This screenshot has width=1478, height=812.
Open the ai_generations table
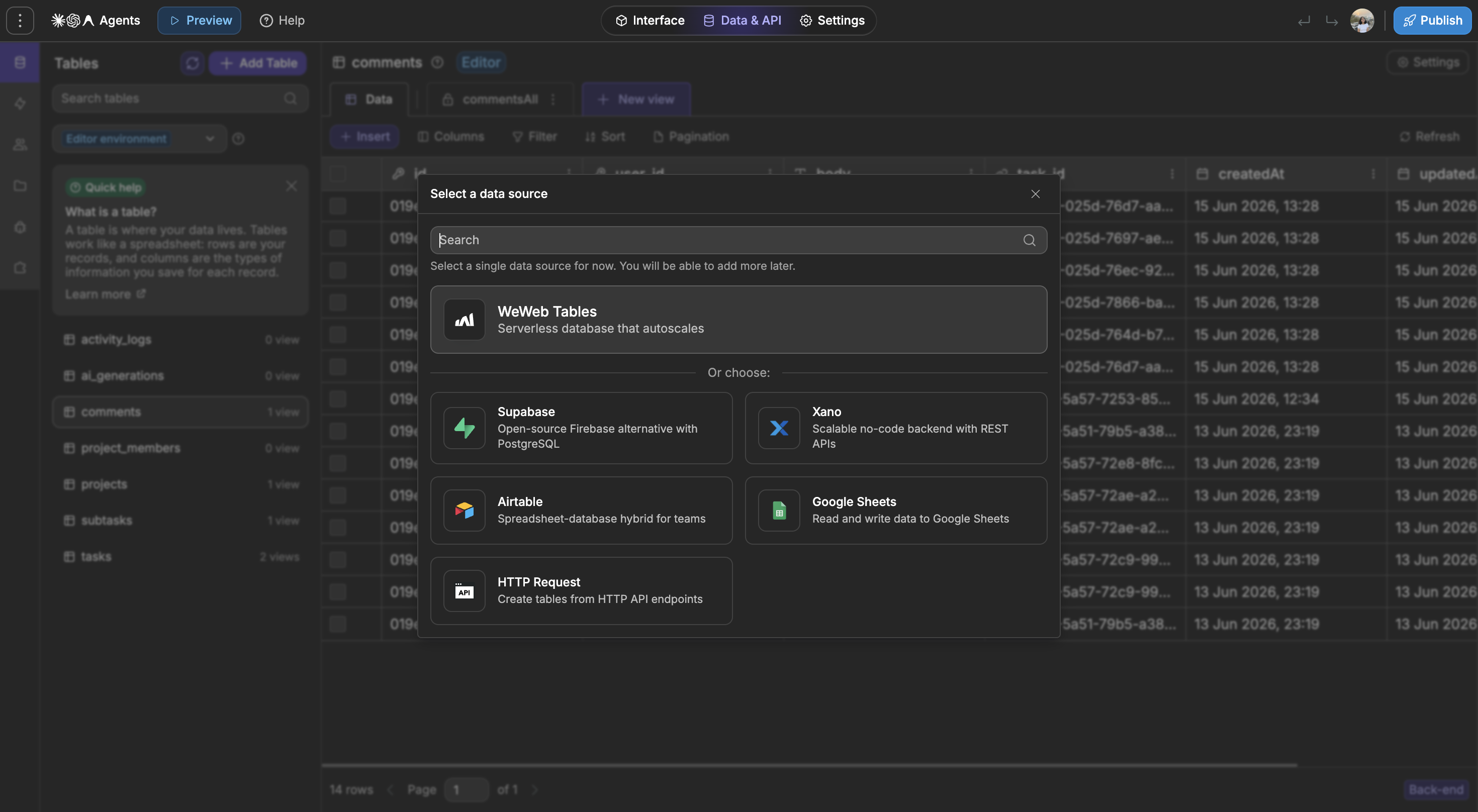(x=180, y=376)
